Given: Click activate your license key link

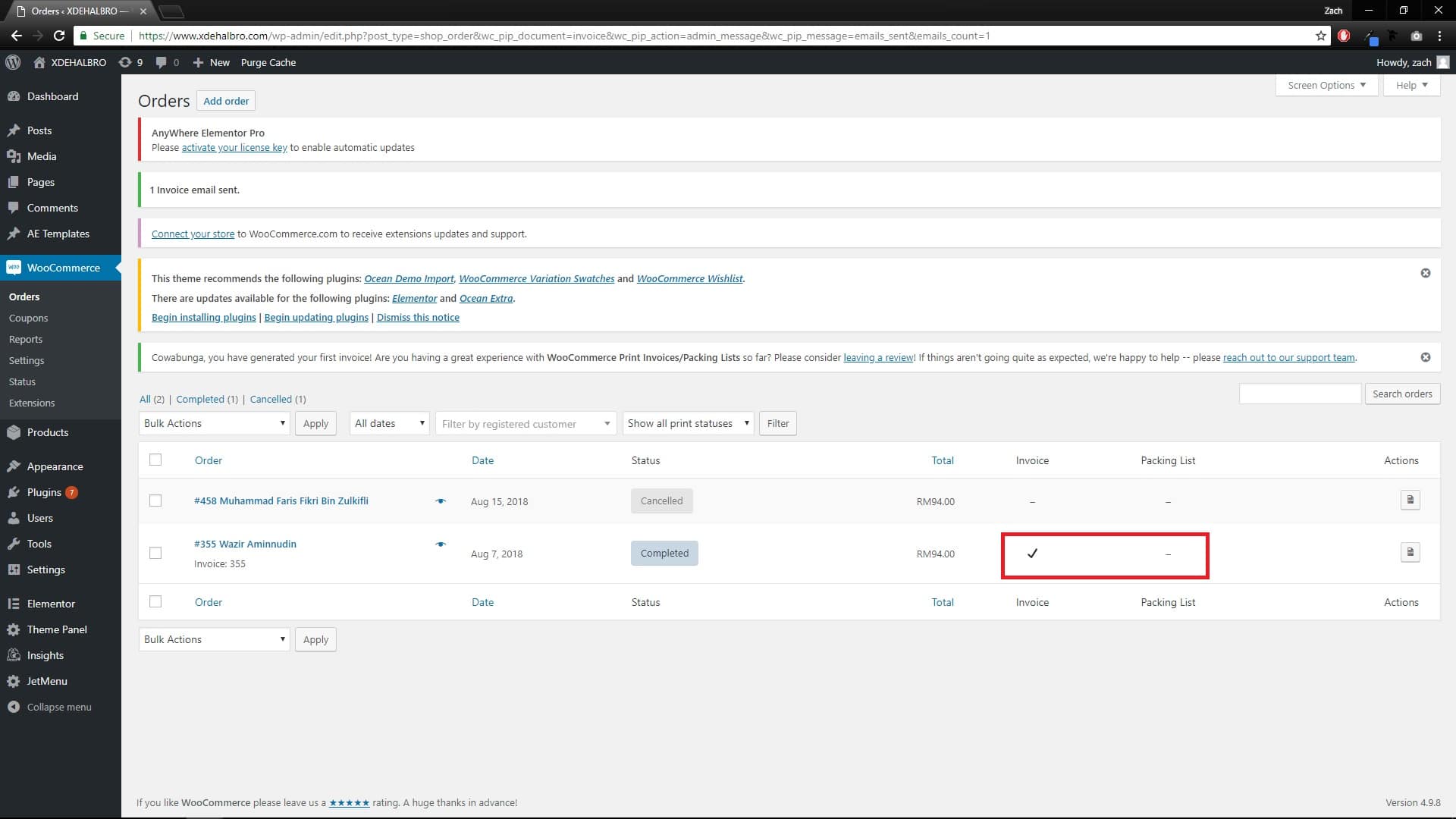Looking at the screenshot, I should [x=234, y=147].
